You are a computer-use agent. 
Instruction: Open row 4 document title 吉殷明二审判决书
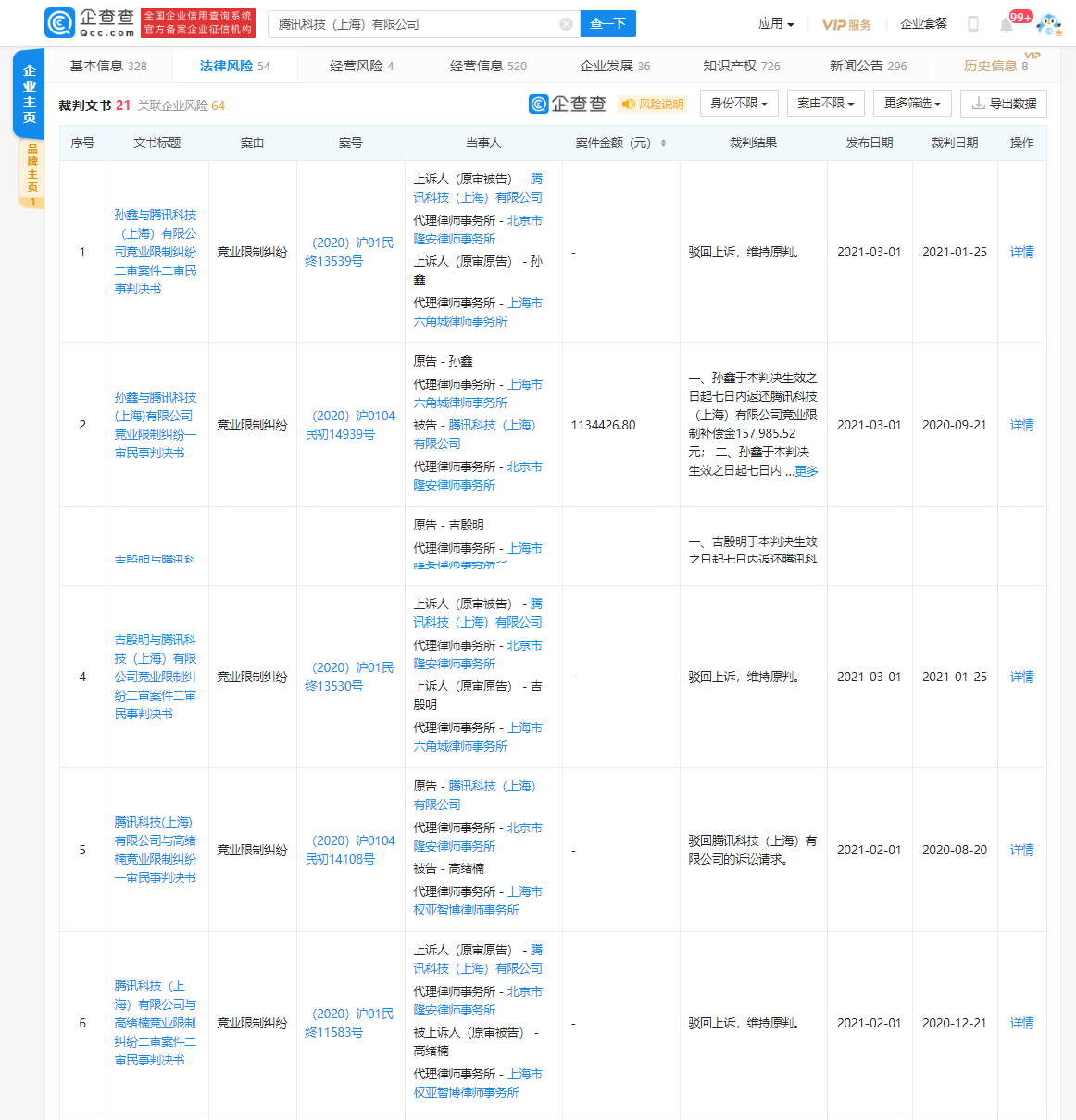click(156, 677)
